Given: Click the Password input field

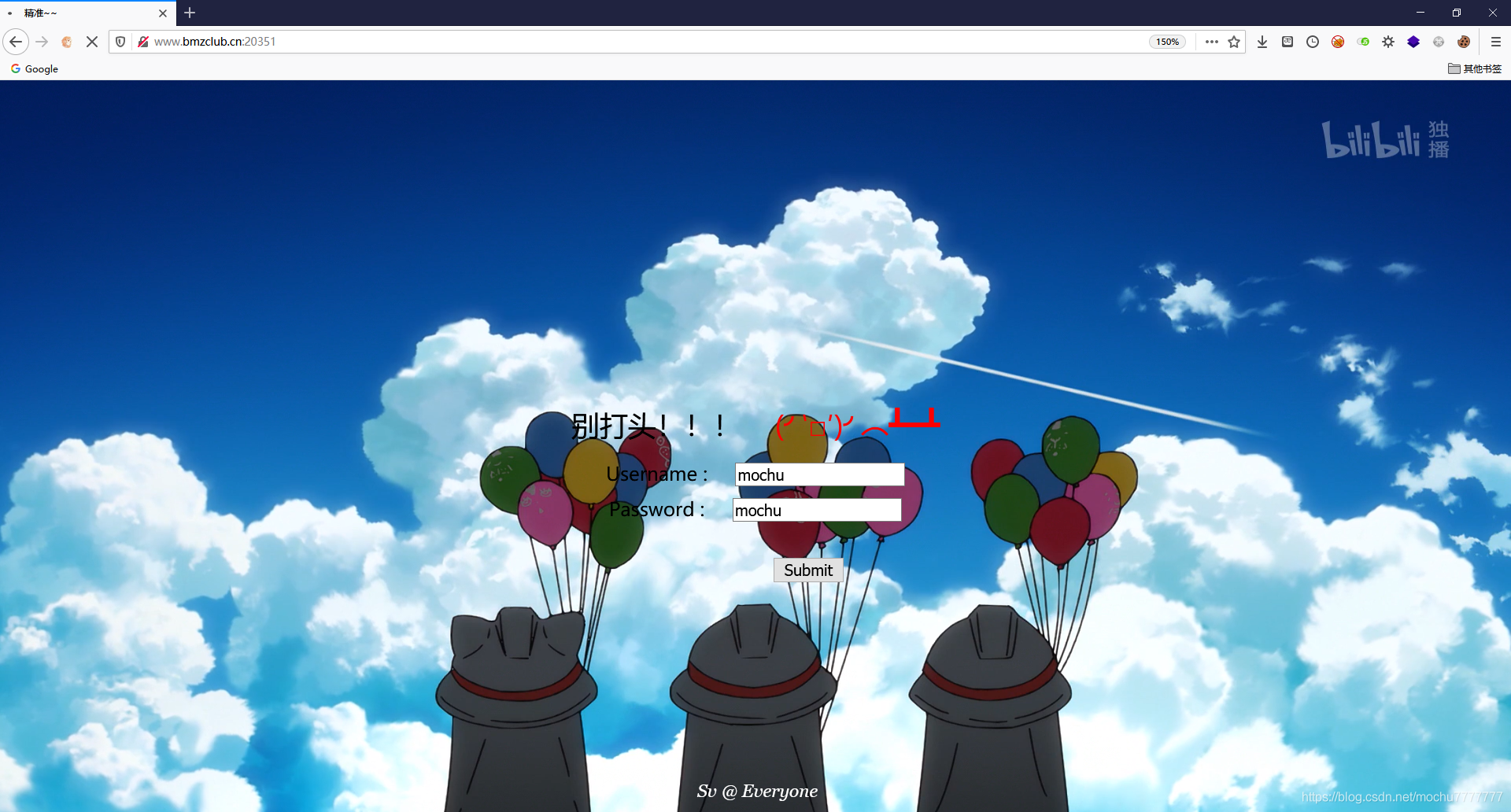Looking at the screenshot, I should click(x=817, y=510).
